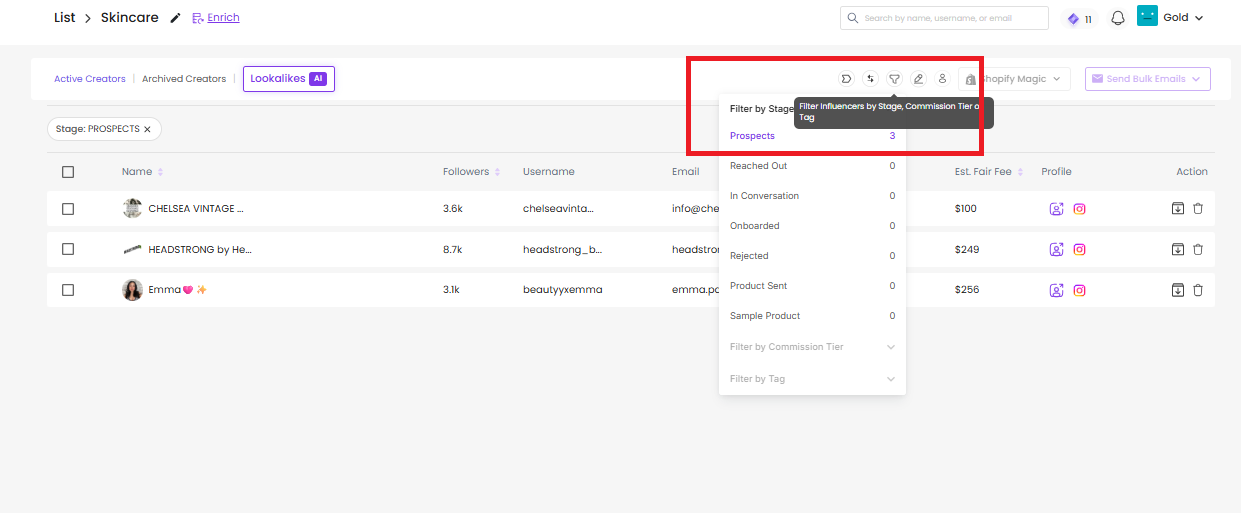Image resolution: width=1241 pixels, height=513 pixels.
Task: Sort by the Followers column arrows
Action: tap(497, 172)
